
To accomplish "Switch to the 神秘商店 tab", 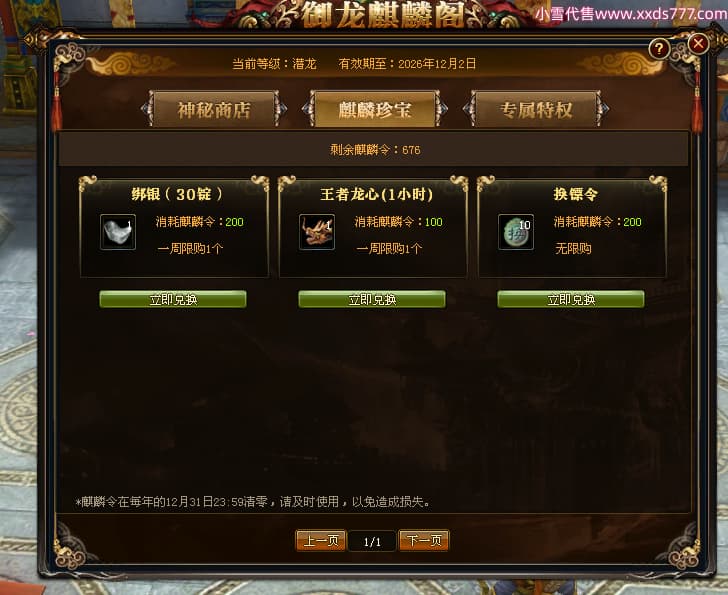I will [214, 110].
